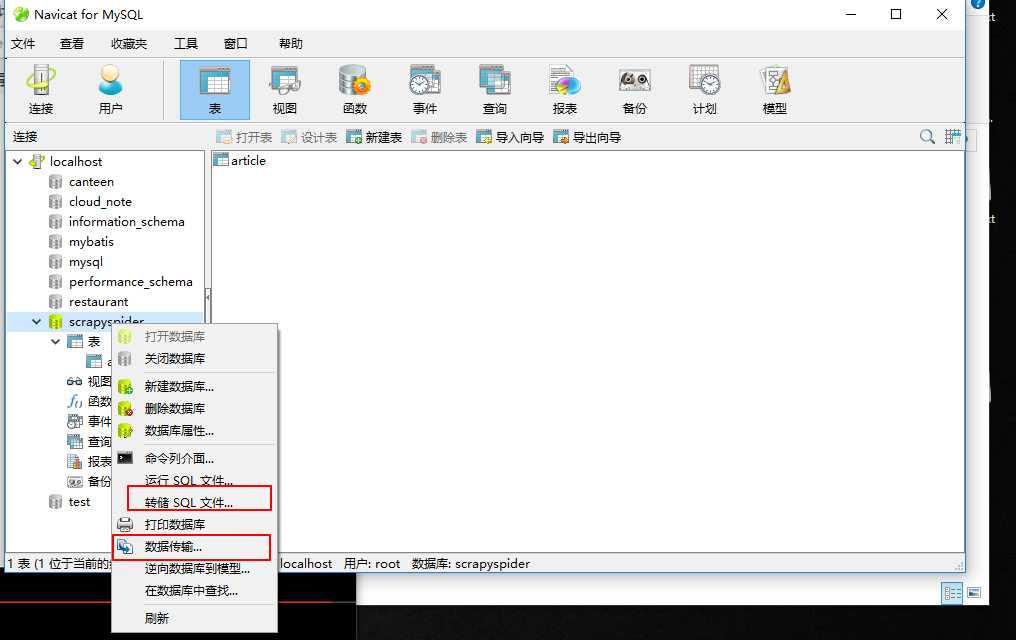
Task: Choose 逆向数据库到模型... in context menu
Action: (194, 569)
